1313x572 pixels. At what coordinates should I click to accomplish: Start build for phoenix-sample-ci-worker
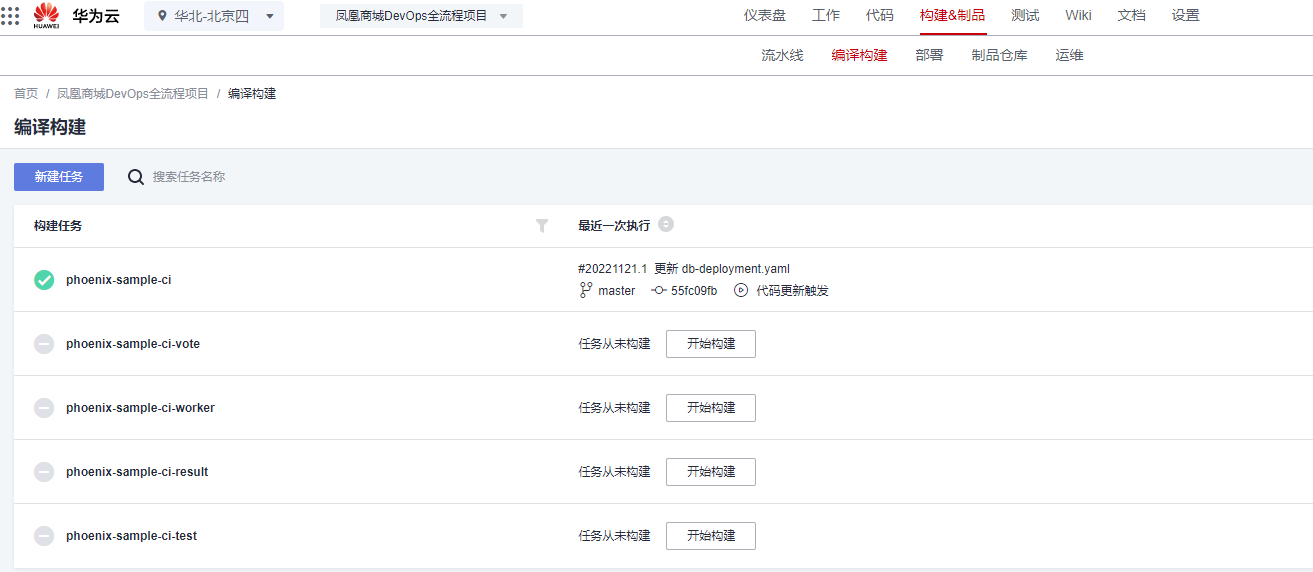click(711, 408)
